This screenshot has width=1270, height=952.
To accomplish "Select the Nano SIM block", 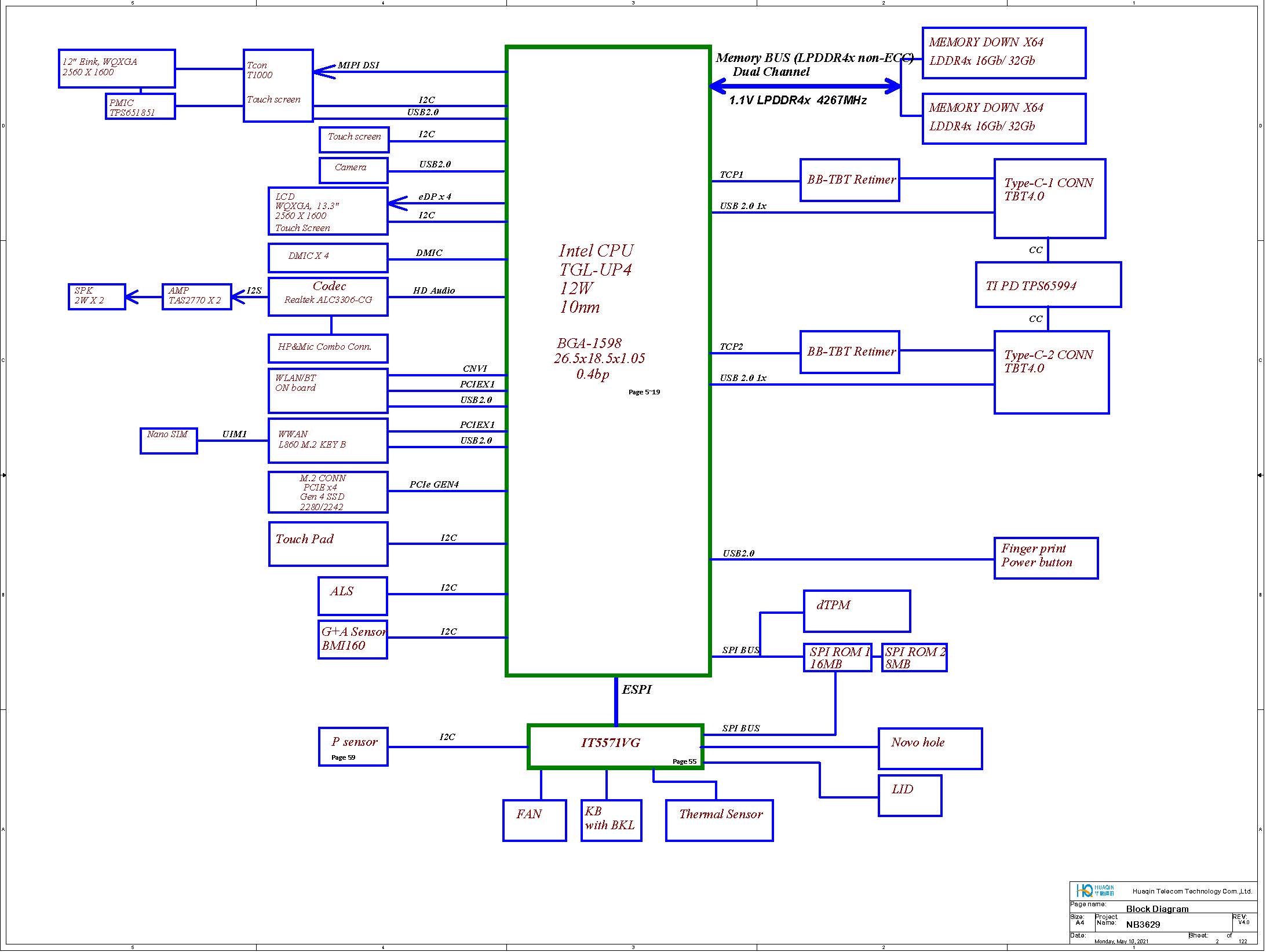I will (x=169, y=441).
